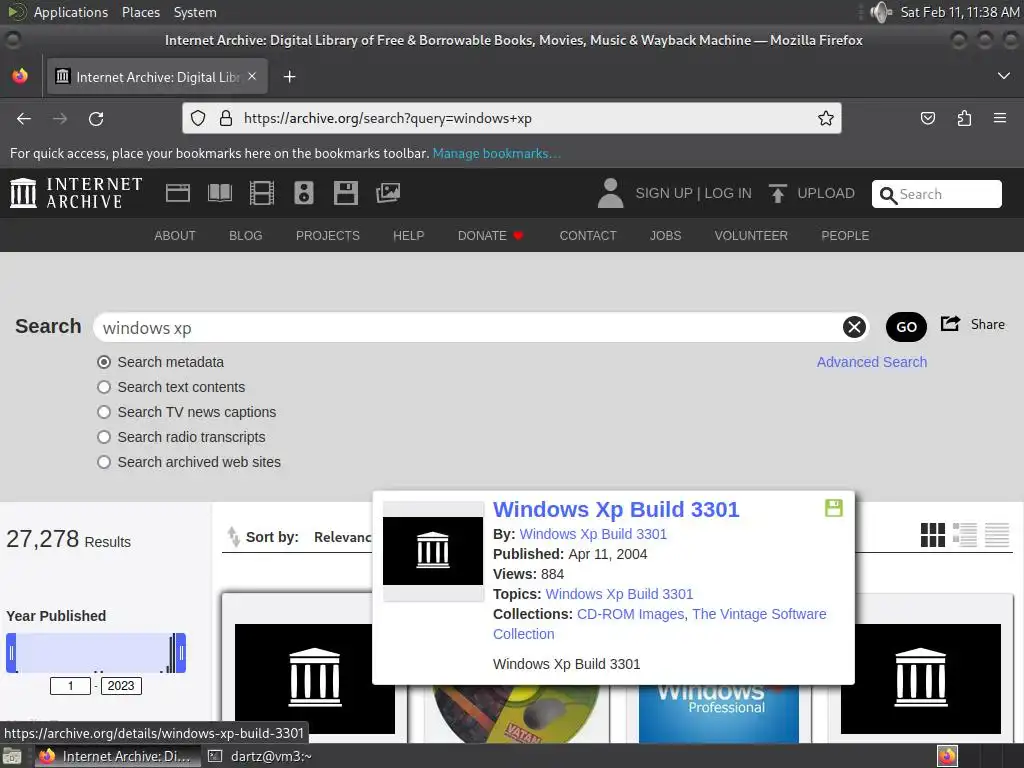Click the LOG IN link
The image size is (1024, 768).
(x=728, y=193)
